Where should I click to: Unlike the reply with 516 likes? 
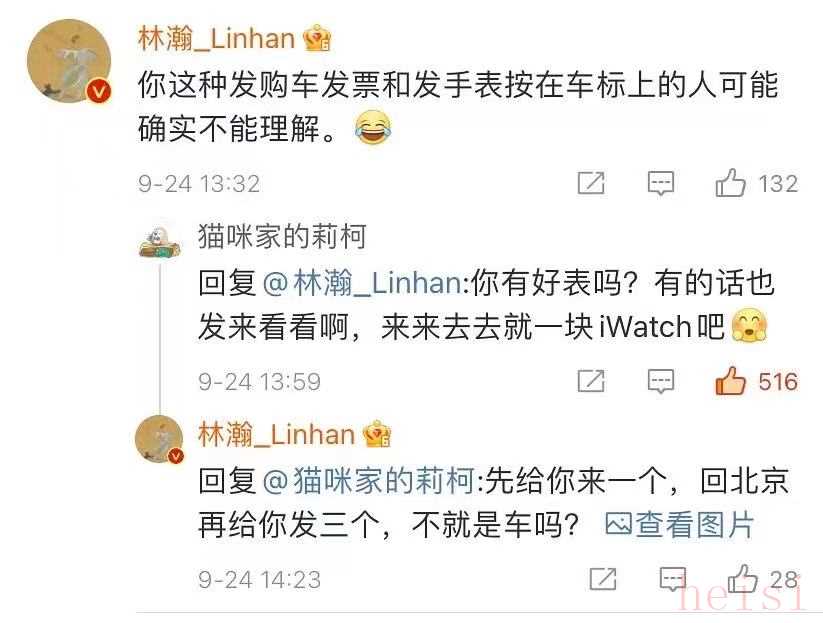(731, 381)
